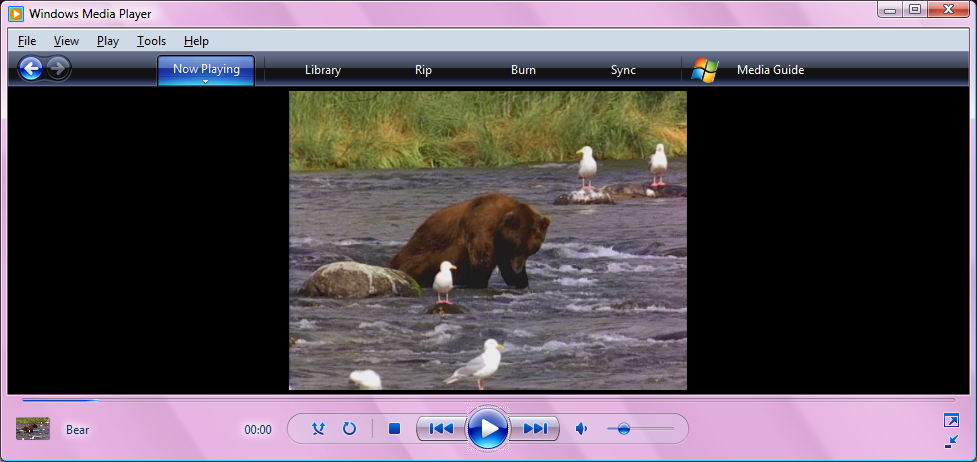
Task: Switch to full screen view icon
Action: point(951,421)
